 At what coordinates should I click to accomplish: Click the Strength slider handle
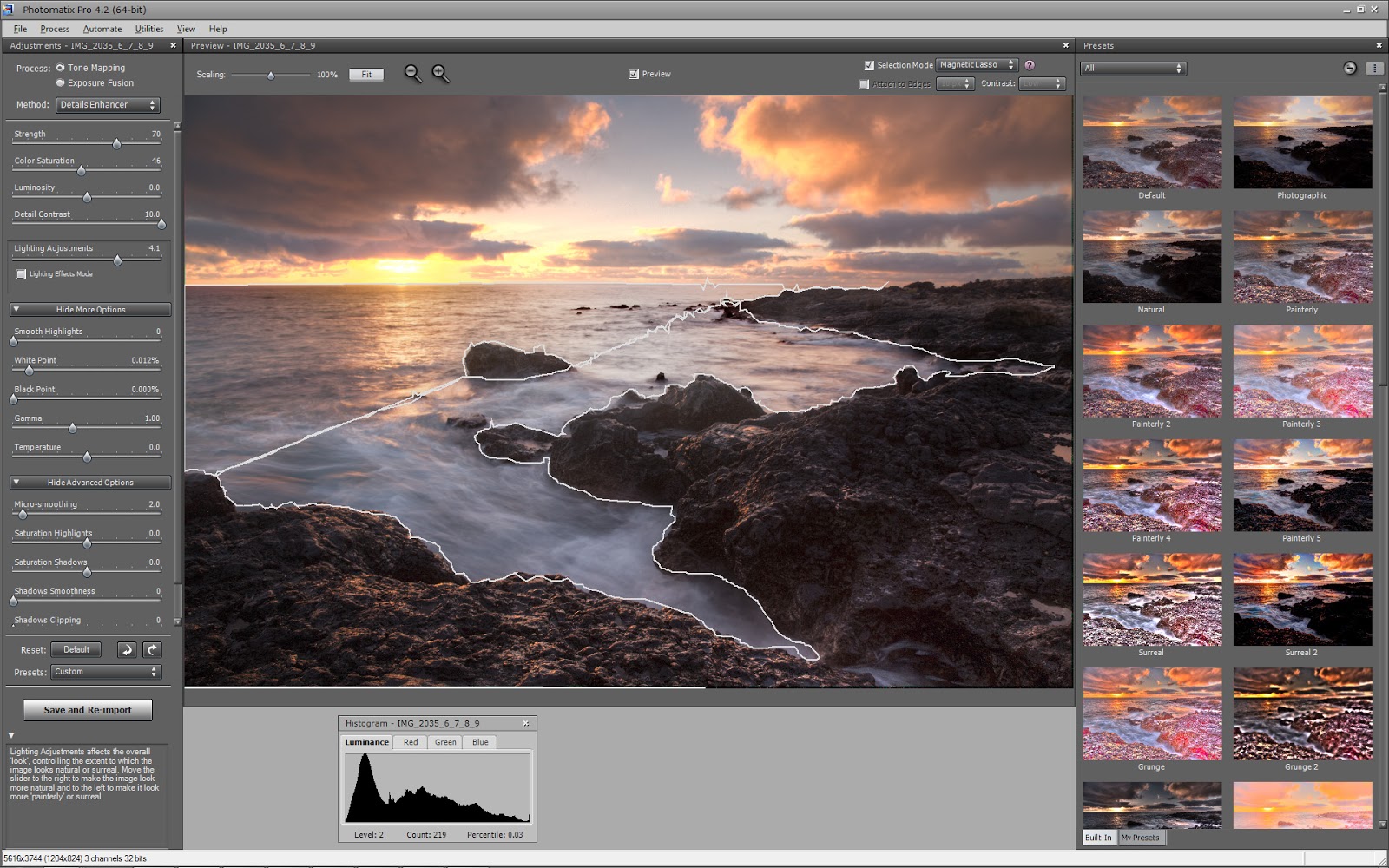(x=116, y=144)
